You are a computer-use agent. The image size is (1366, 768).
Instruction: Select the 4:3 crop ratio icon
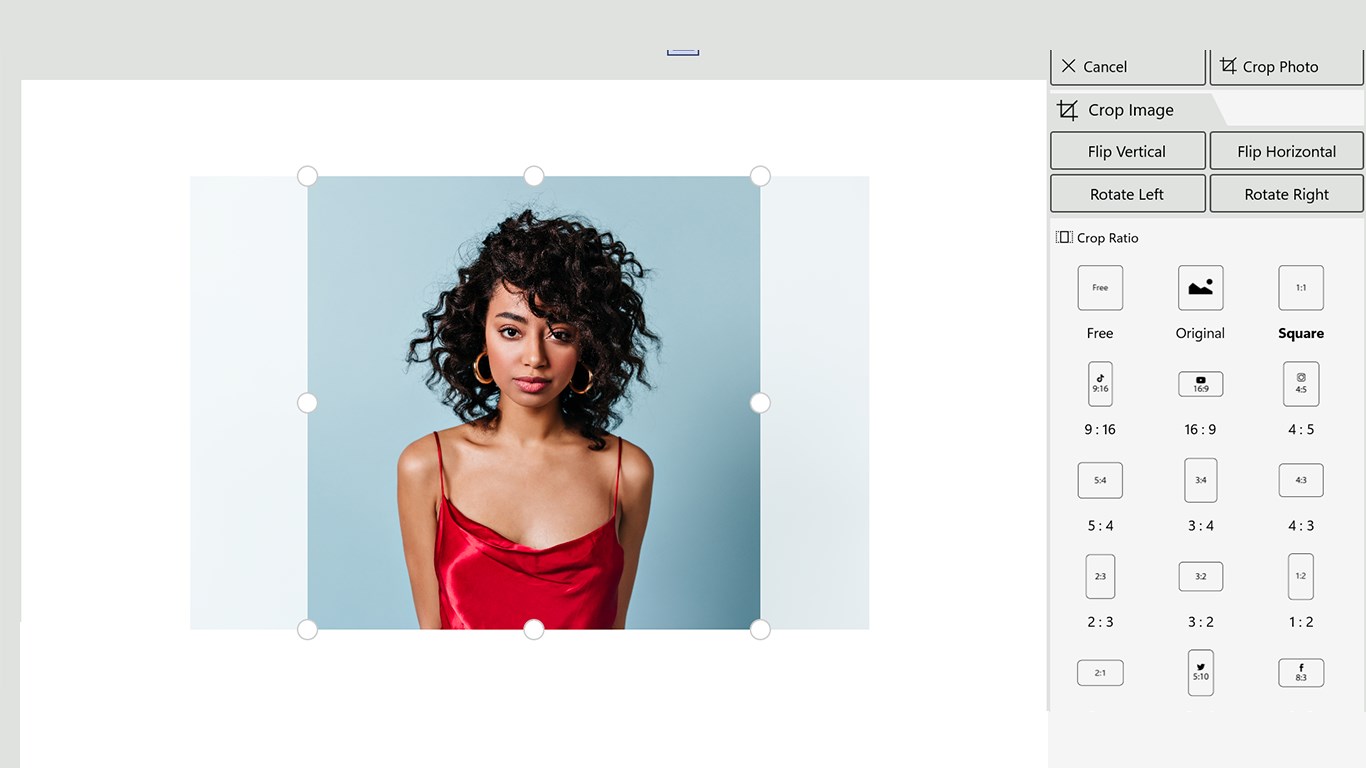1301,480
